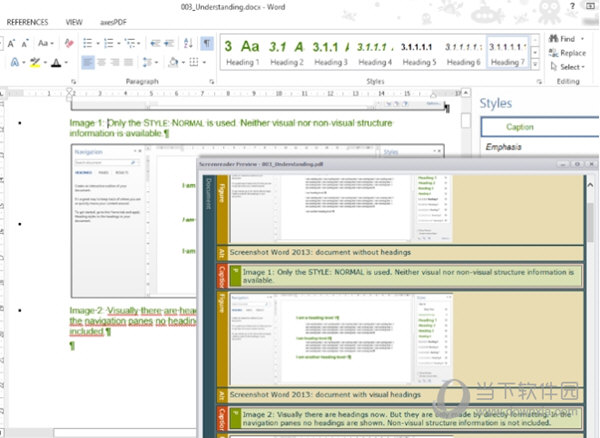Click first Figure thumbnail in Screenreader Preview

pos(341,209)
